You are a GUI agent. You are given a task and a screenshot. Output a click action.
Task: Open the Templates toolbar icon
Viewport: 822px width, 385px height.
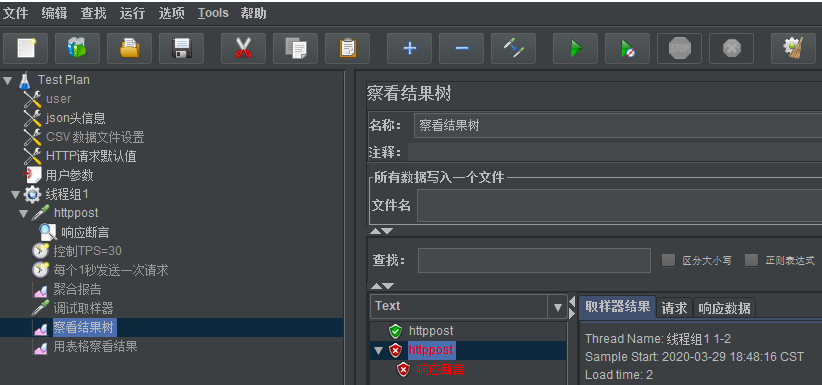coord(77,49)
